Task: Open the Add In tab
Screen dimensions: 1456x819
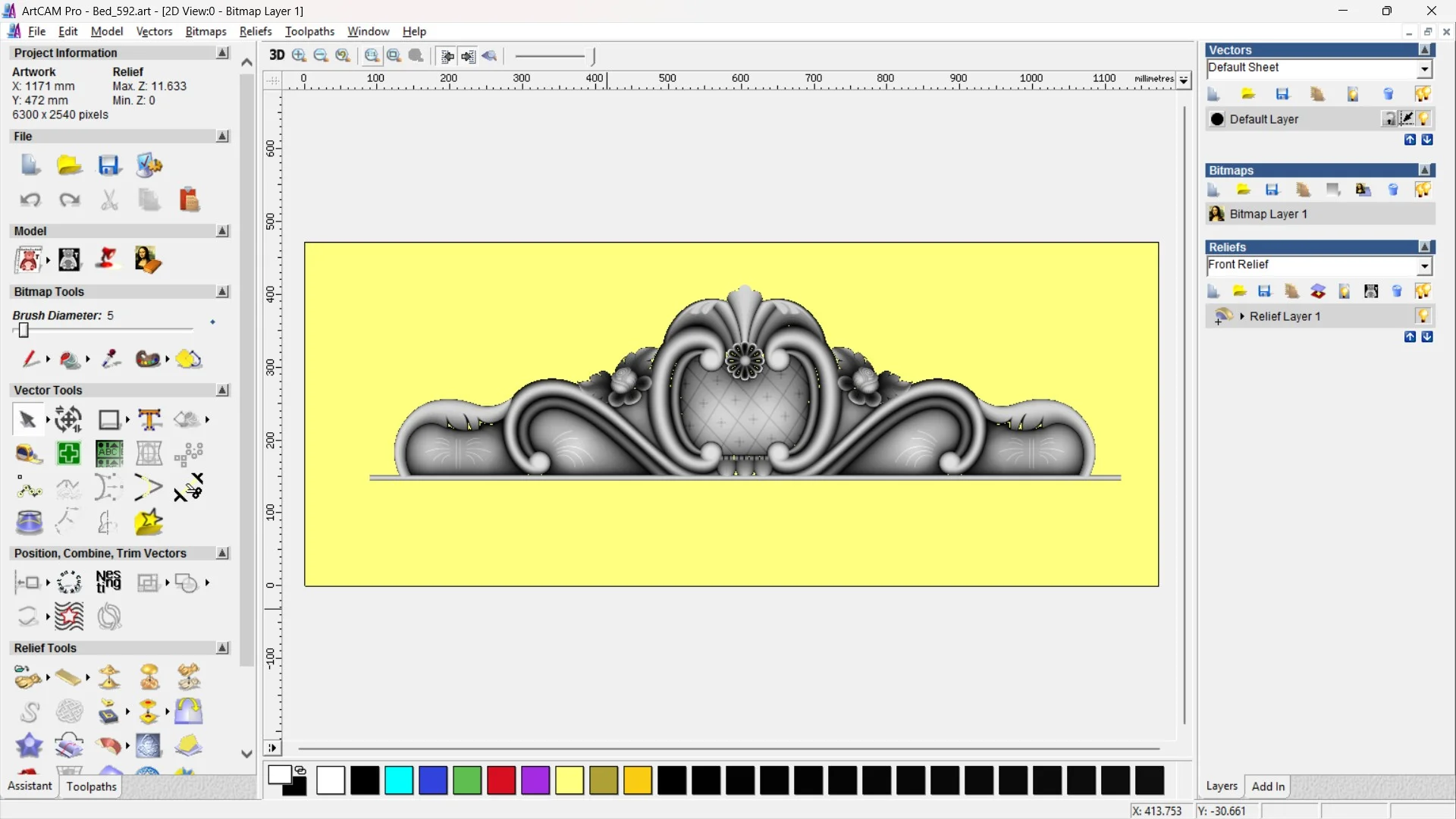Action: (x=1267, y=786)
